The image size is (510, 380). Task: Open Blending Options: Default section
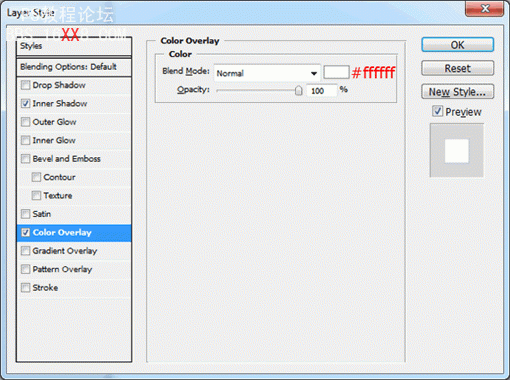point(74,67)
